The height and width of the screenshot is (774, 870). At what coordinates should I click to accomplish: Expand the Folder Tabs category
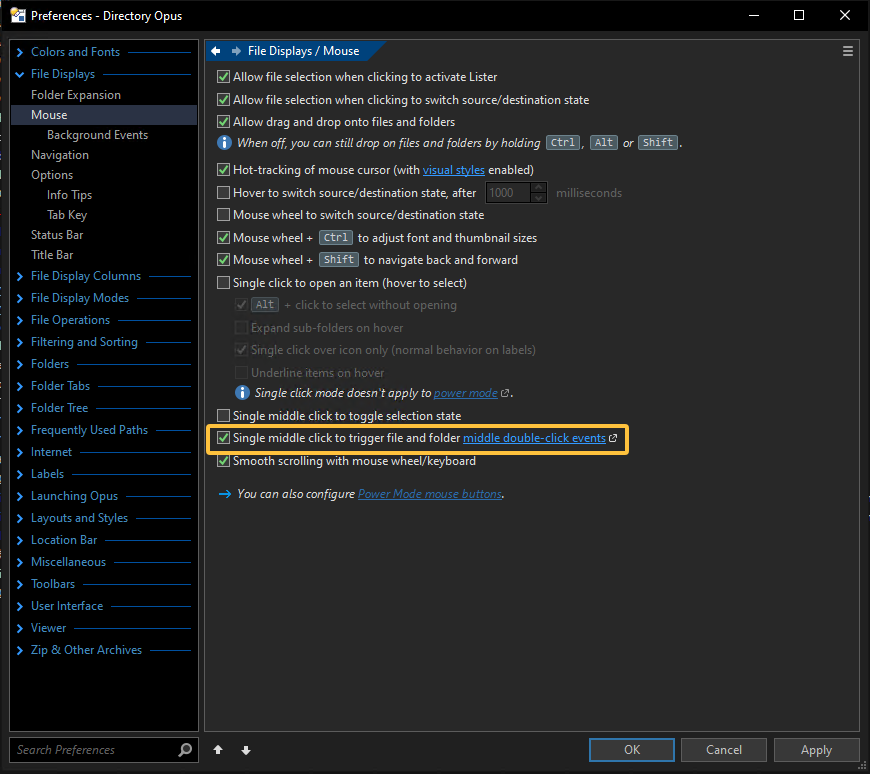[x=20, y=386]
